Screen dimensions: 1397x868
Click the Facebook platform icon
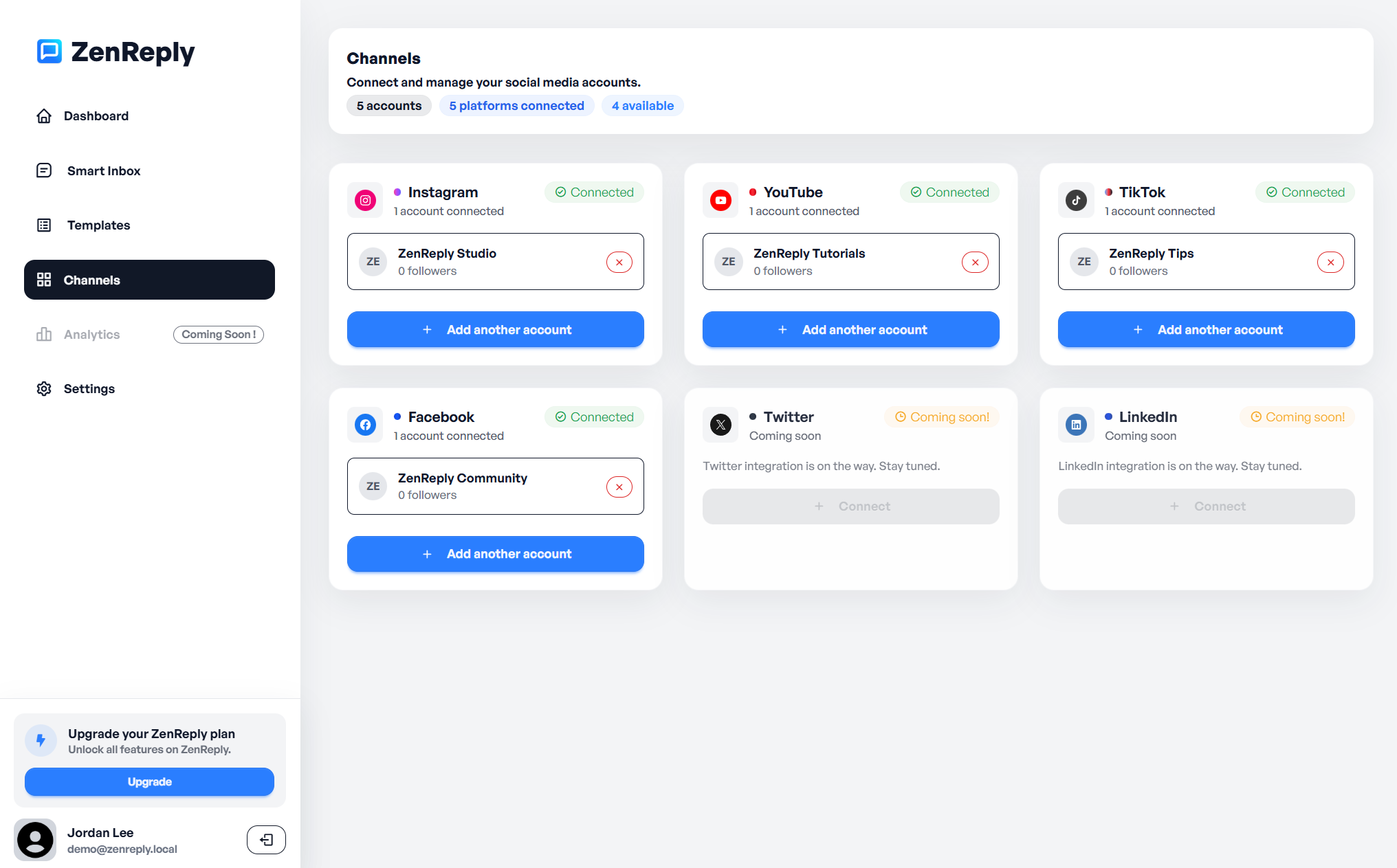click(x=365, y=424)
